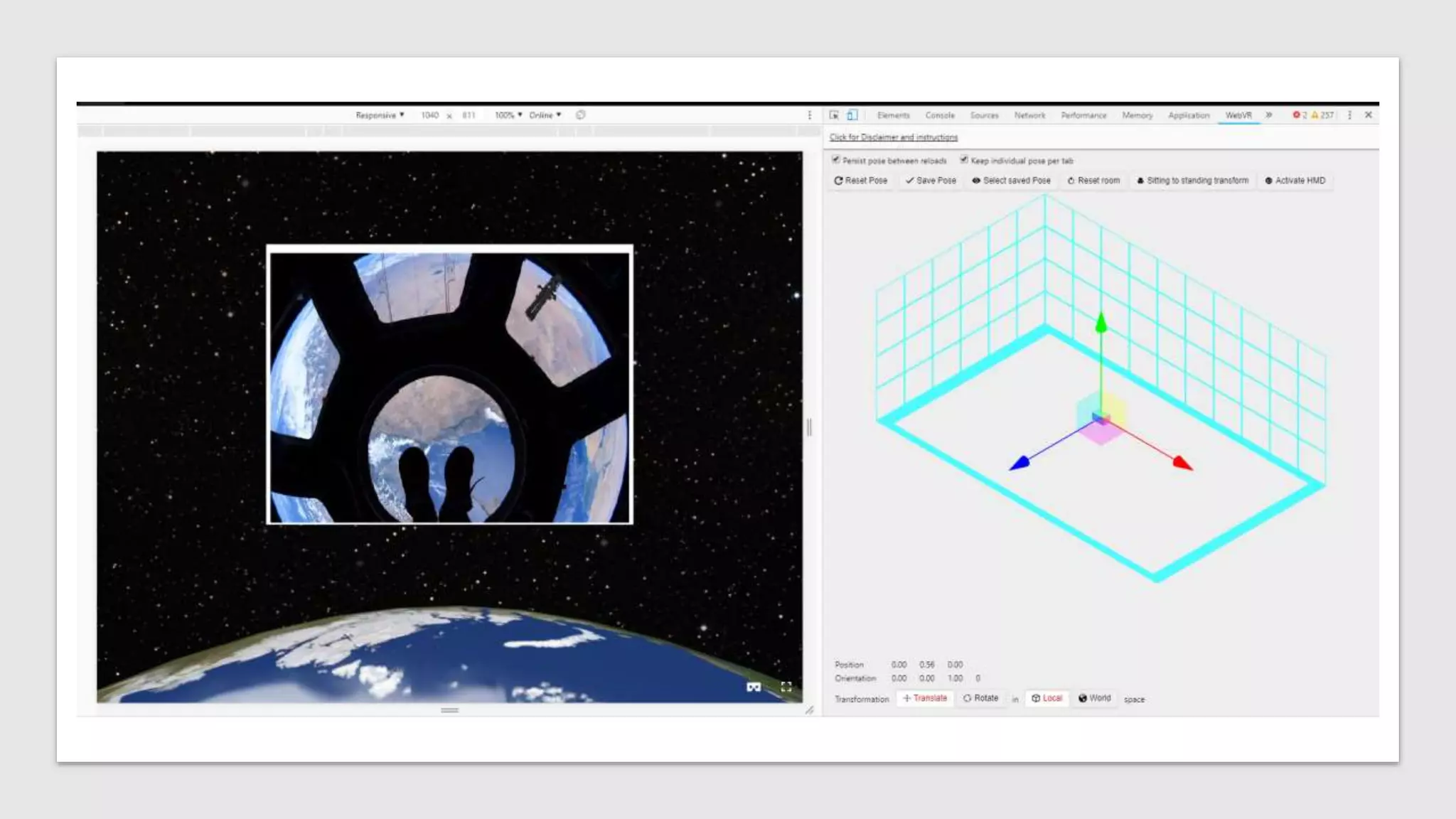Open the Responsive device dropdown
The height and width of the screenshot is (819, 1456).
(x=380, y=115)
